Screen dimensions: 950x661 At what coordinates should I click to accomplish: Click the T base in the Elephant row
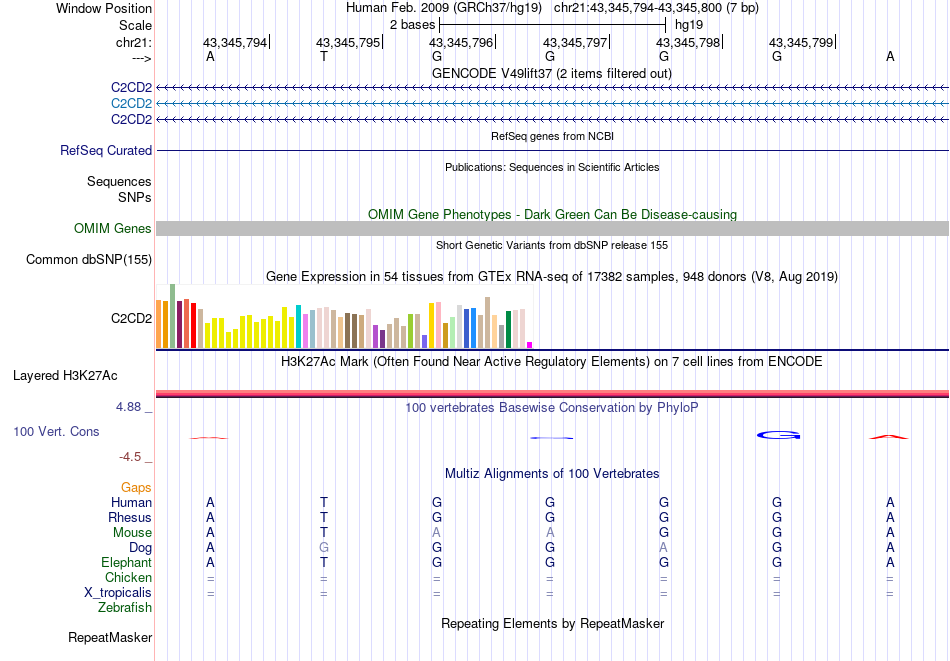[x=324, y=562]
